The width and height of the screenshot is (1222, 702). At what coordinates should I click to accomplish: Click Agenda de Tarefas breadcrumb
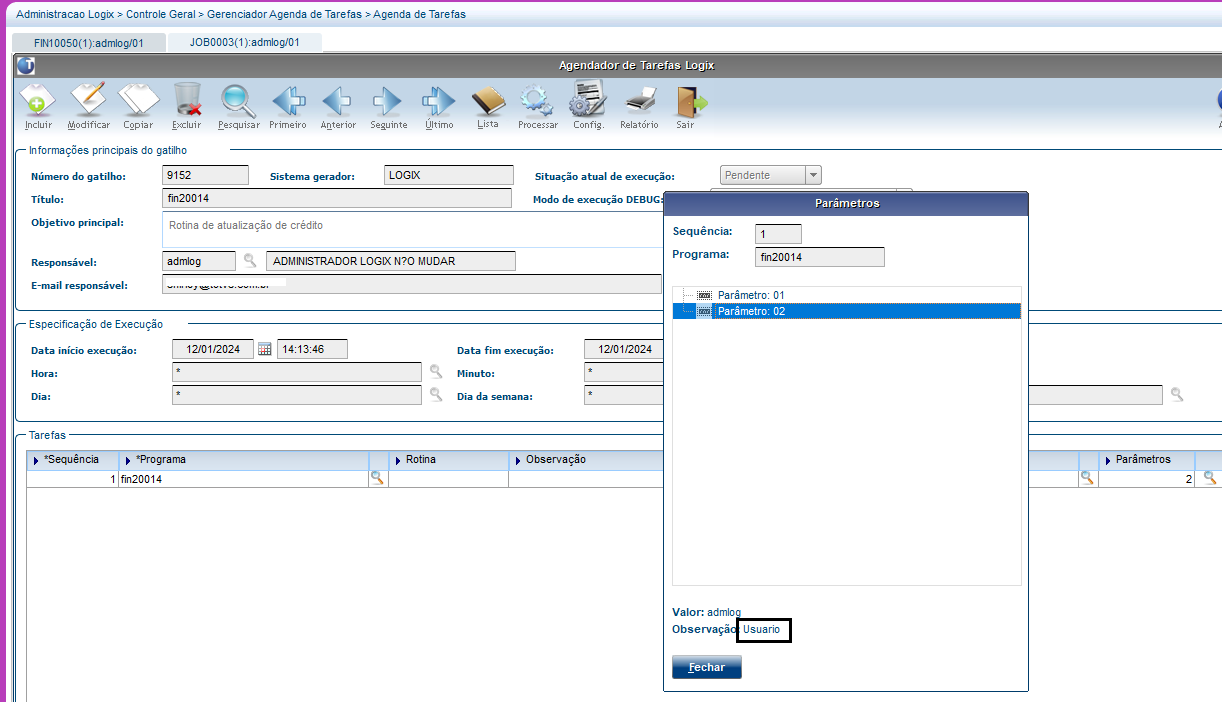419,15
